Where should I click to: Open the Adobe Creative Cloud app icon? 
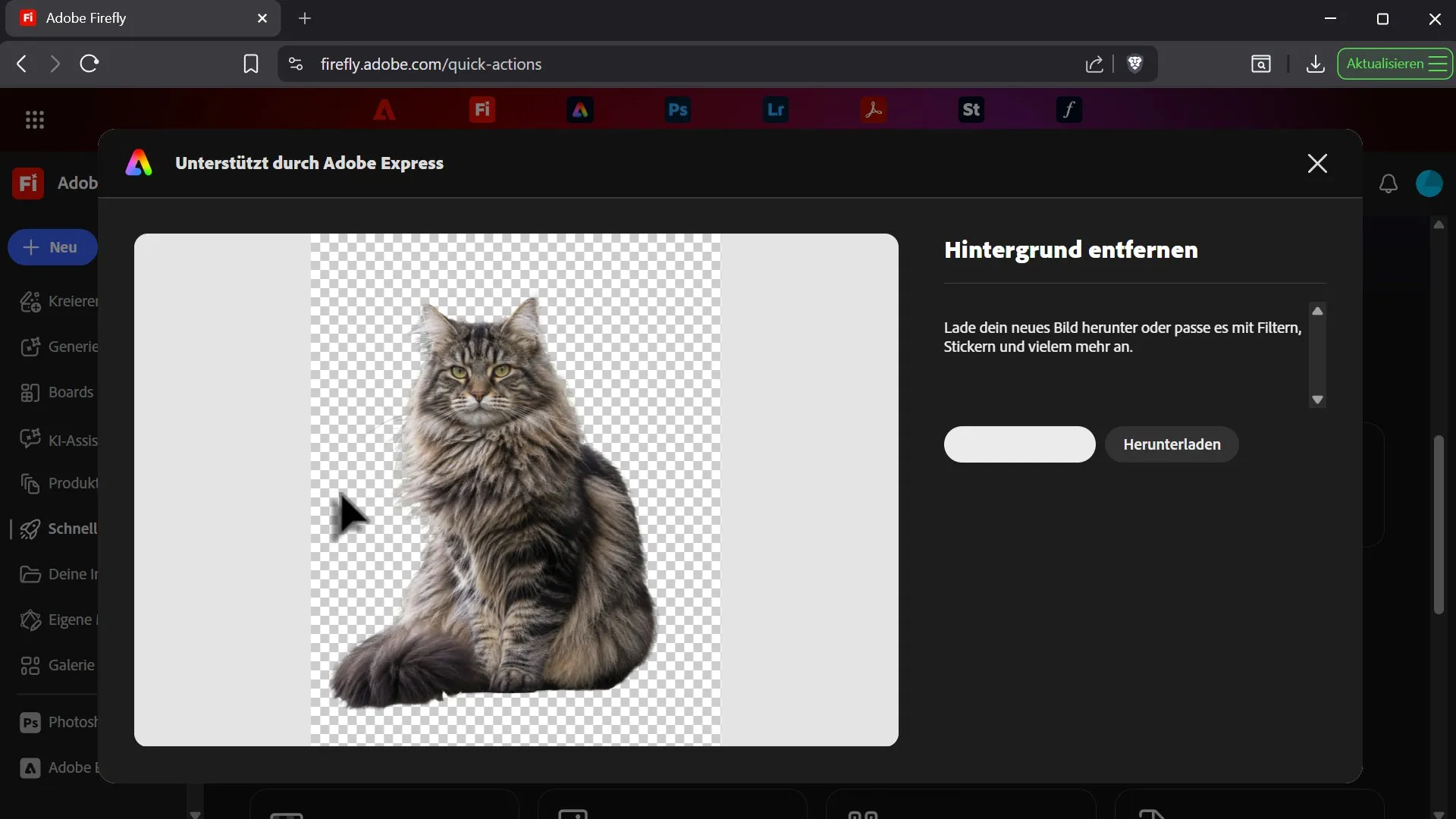(384, 110)
